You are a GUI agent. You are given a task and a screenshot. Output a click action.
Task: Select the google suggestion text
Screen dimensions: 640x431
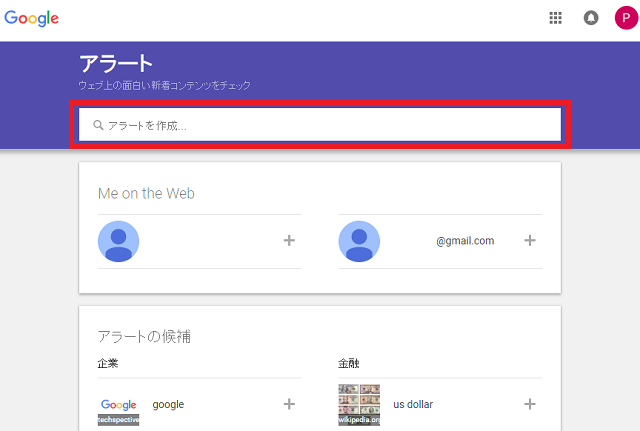pos(168,404)
